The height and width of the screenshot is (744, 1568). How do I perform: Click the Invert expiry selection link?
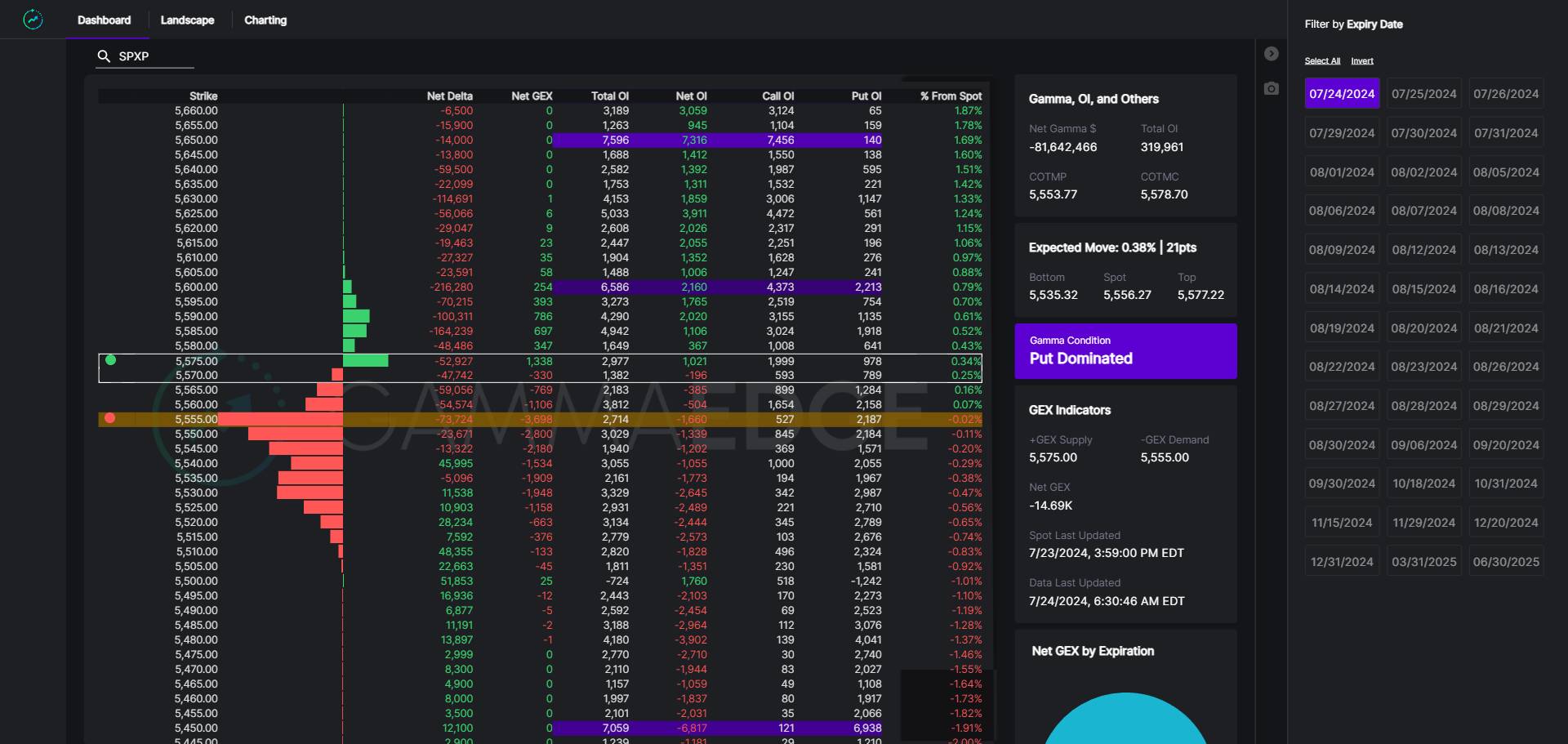[x=1361, y=61]
